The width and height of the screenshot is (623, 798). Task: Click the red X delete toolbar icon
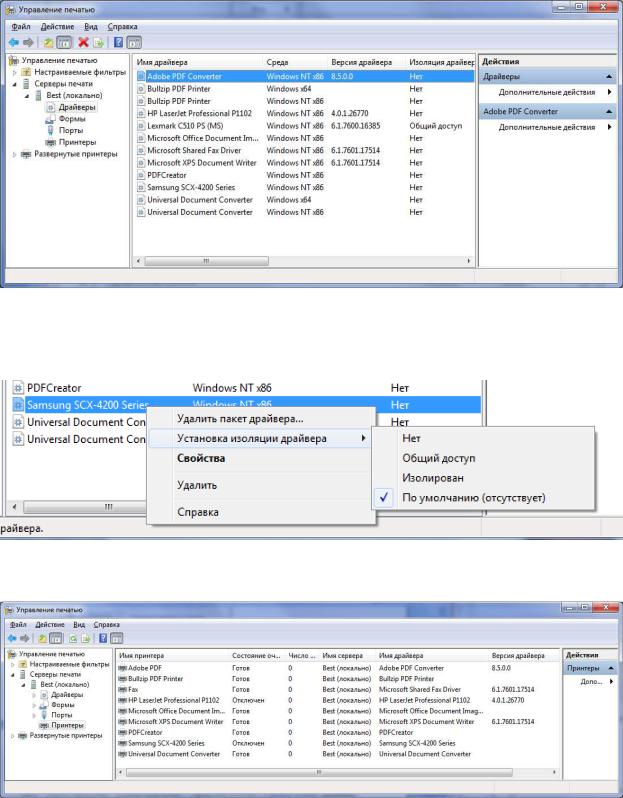click(83, 42)
